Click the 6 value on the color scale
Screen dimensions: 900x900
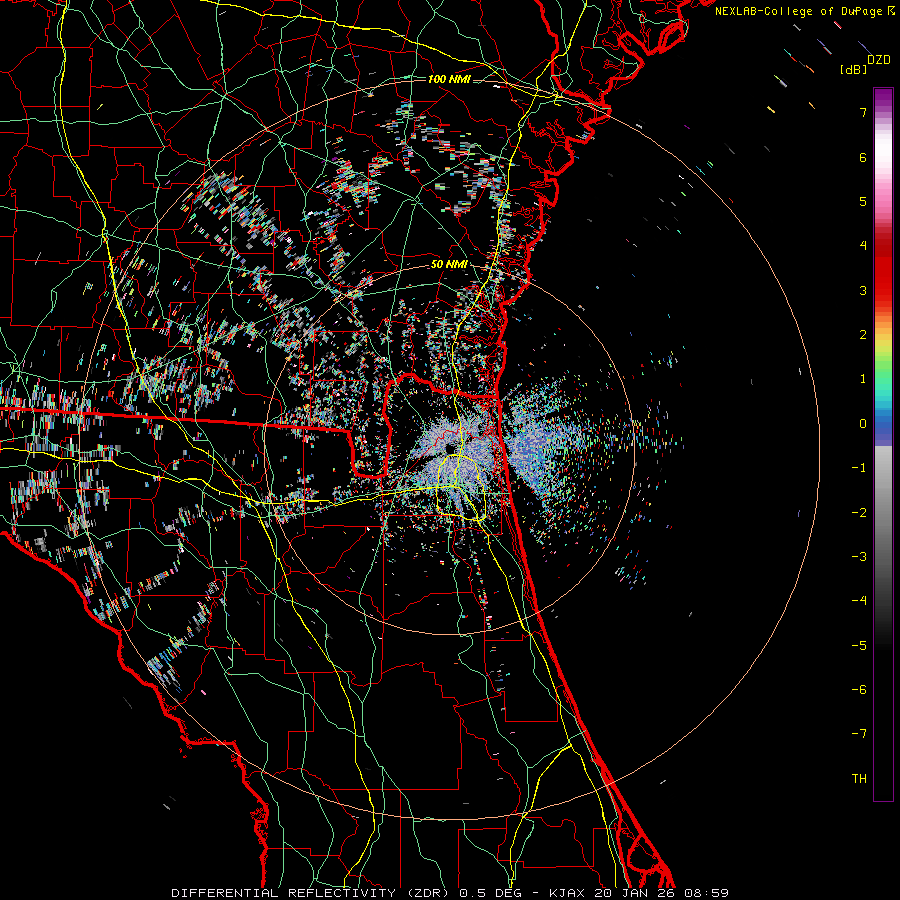tap(863, 157)
